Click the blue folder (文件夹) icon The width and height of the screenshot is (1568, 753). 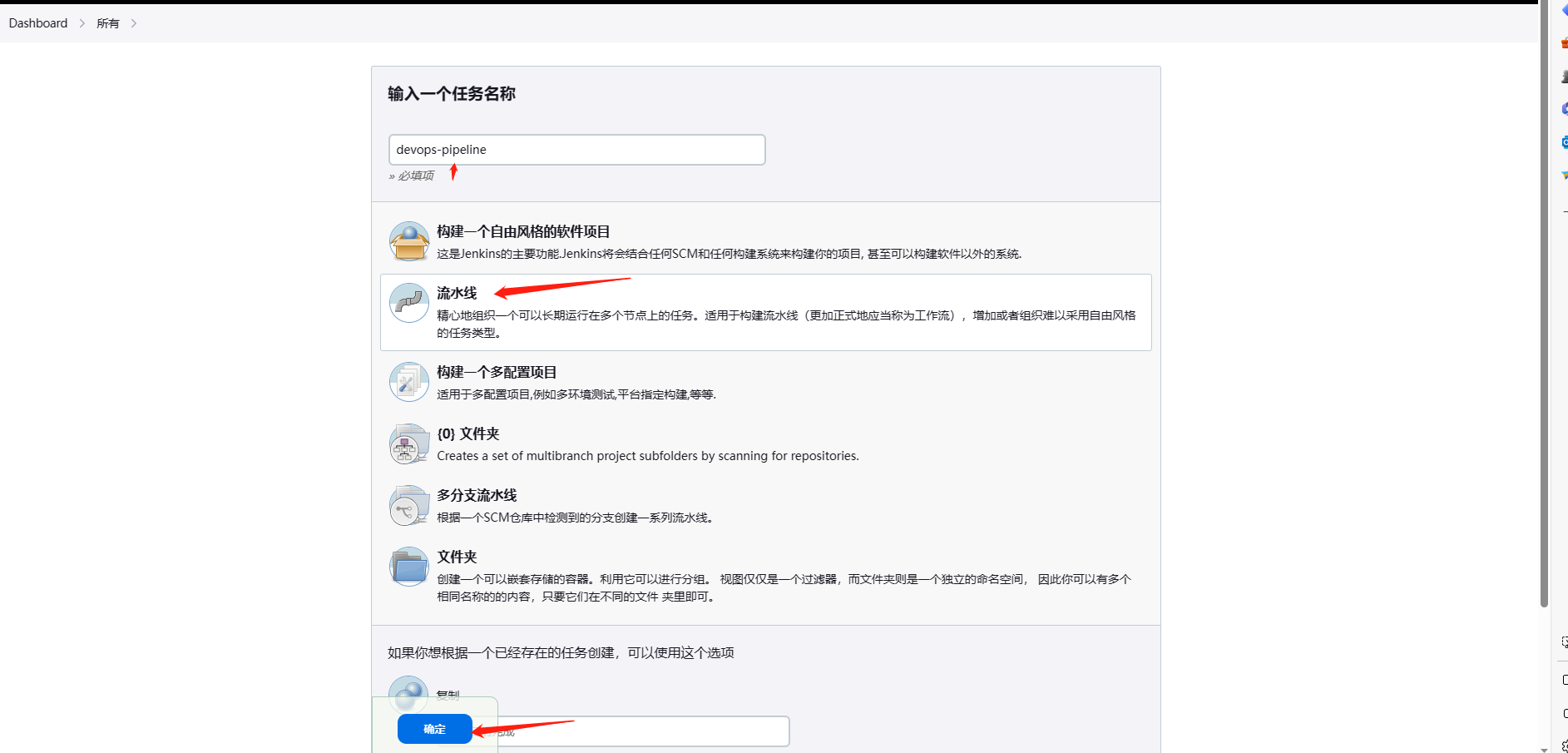click(x=408, y=567)
